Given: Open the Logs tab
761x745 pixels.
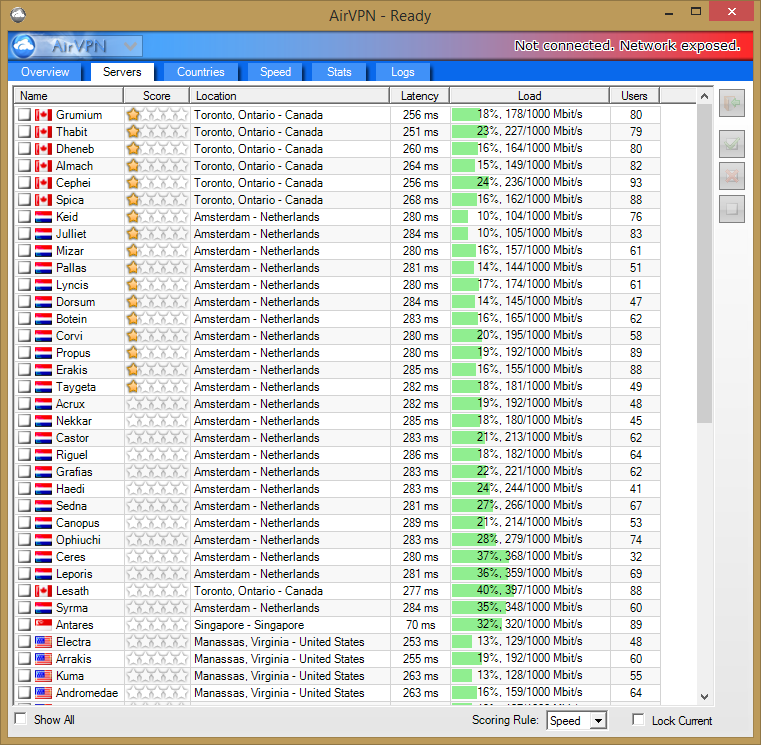Looking at the screenshot, I should pos(402,72).
